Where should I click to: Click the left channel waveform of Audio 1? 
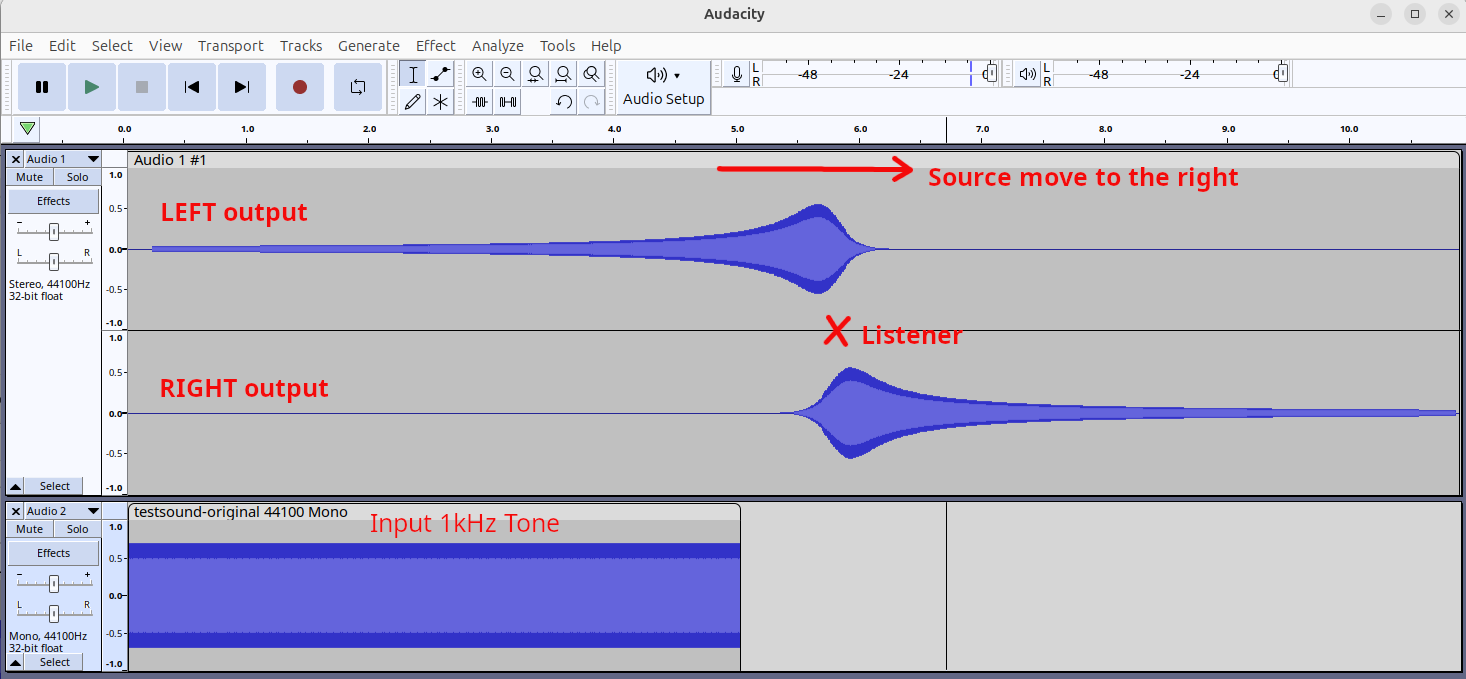(x=793, y=249)
